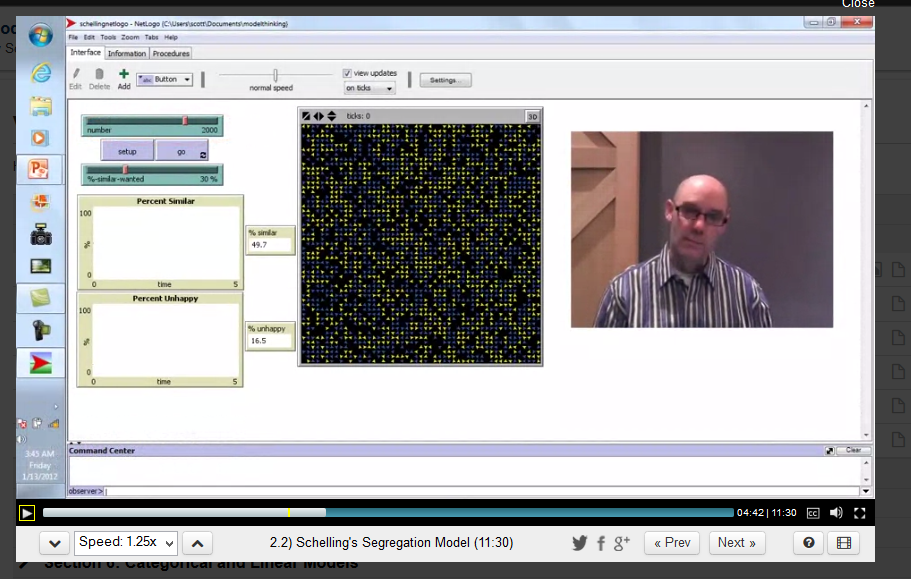Open the NetLogo Information tab

(127, 53)
